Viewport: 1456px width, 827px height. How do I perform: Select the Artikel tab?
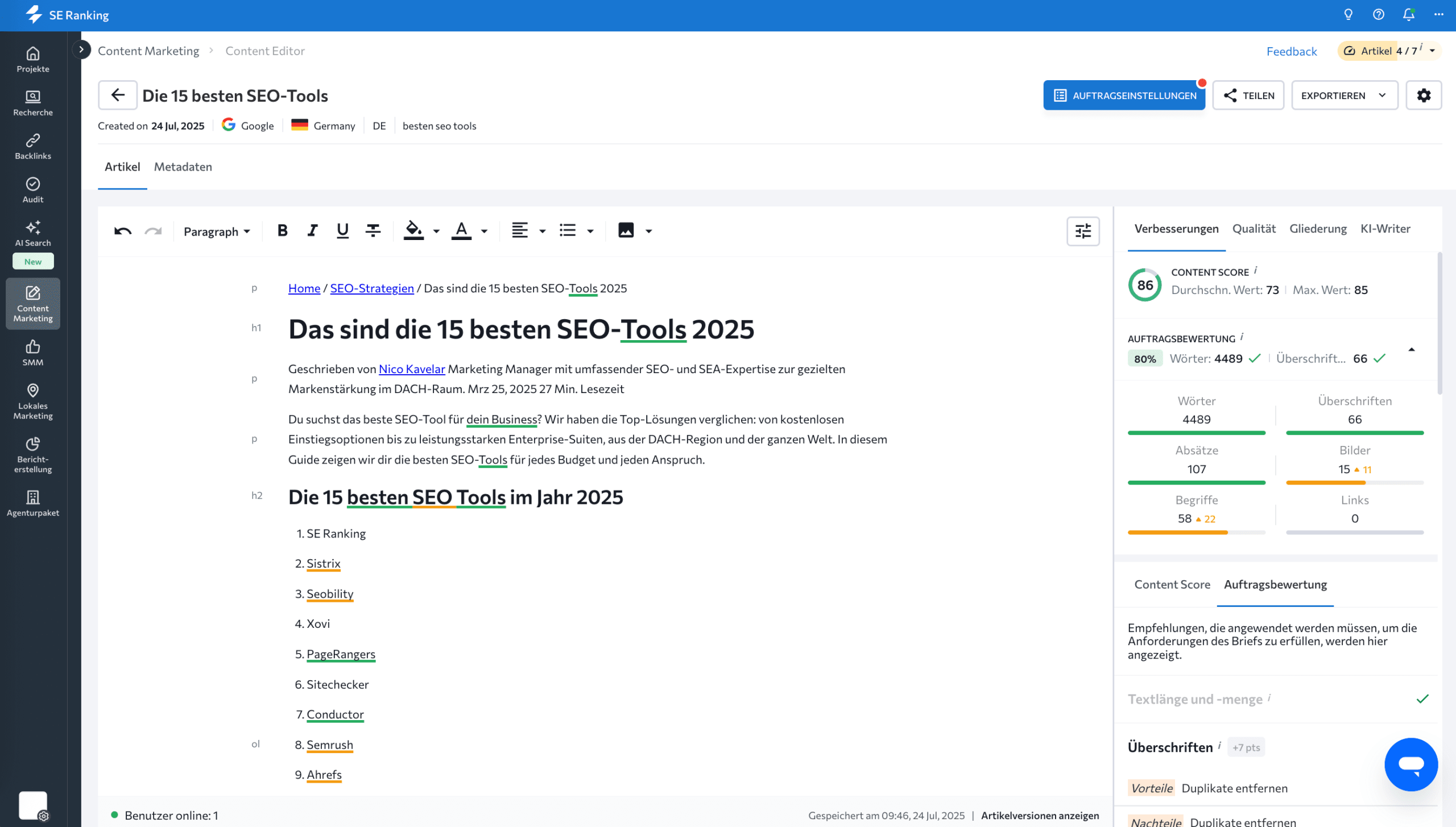[122, 167]
